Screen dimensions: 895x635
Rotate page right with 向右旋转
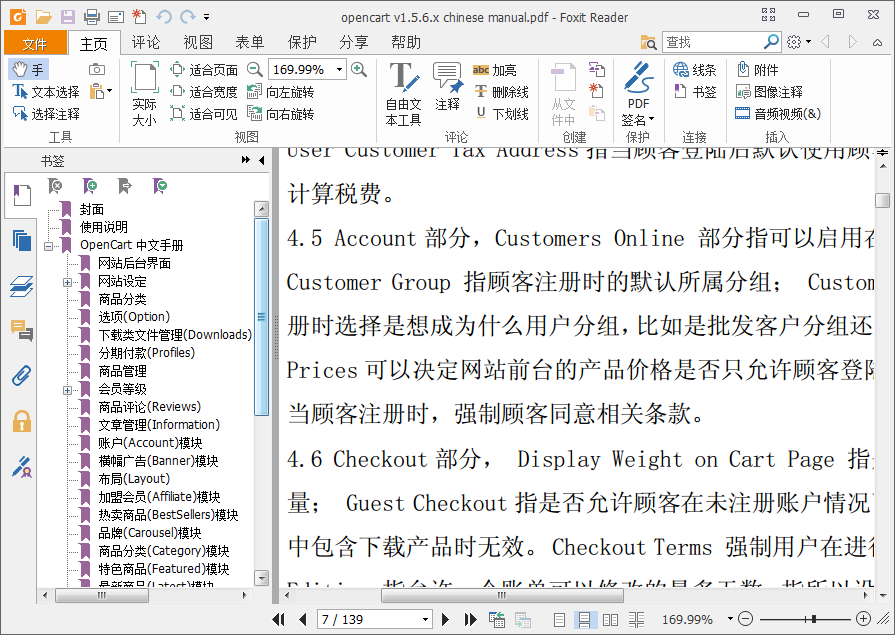[x=280, y=114]
